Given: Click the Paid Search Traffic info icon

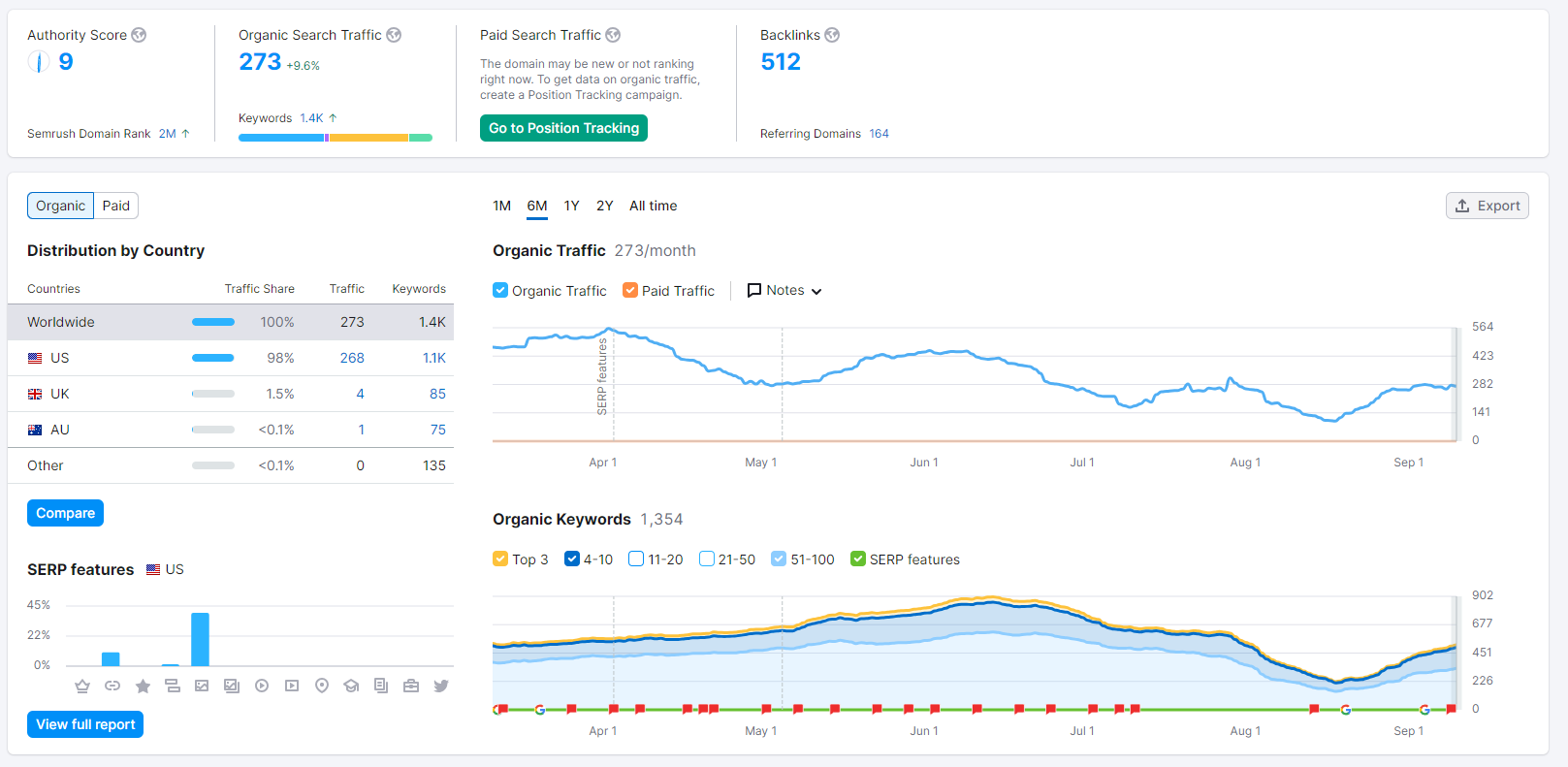Looking at the screenshot, I should tap(613, 35).
